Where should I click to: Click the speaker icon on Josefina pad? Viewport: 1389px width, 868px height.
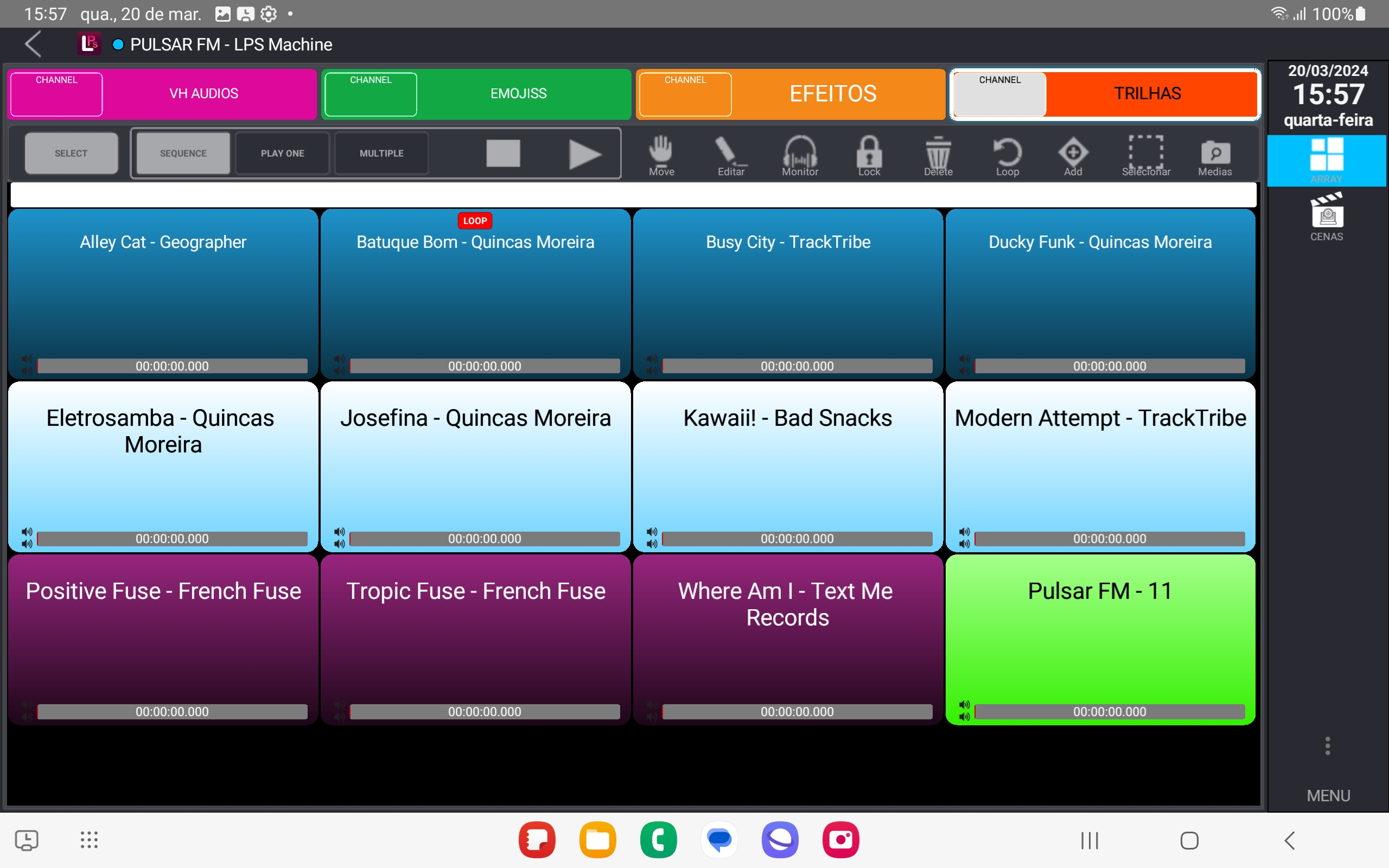pyautogui.click(x=339, y=538)
